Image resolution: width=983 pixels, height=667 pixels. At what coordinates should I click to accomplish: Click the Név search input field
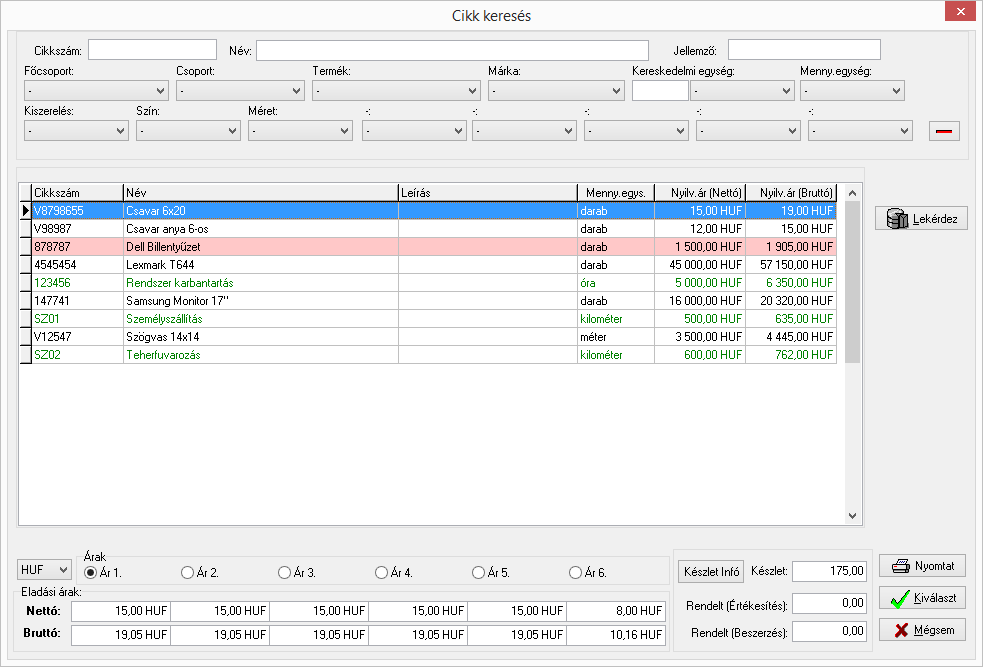coord(452,50)
